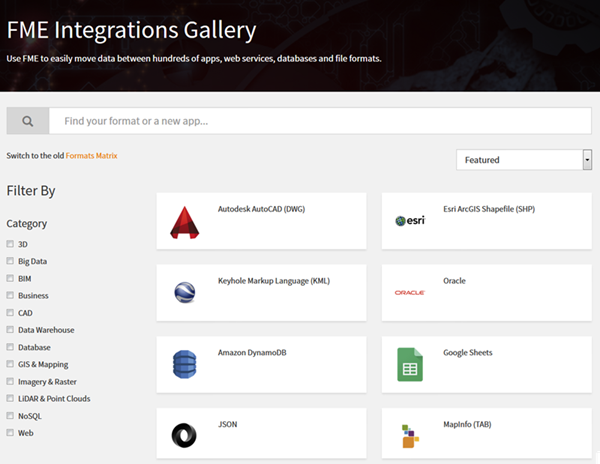This screenshot has width=600, height=464.
Task: Click the Oracle red logo
Action: [410, 293]
